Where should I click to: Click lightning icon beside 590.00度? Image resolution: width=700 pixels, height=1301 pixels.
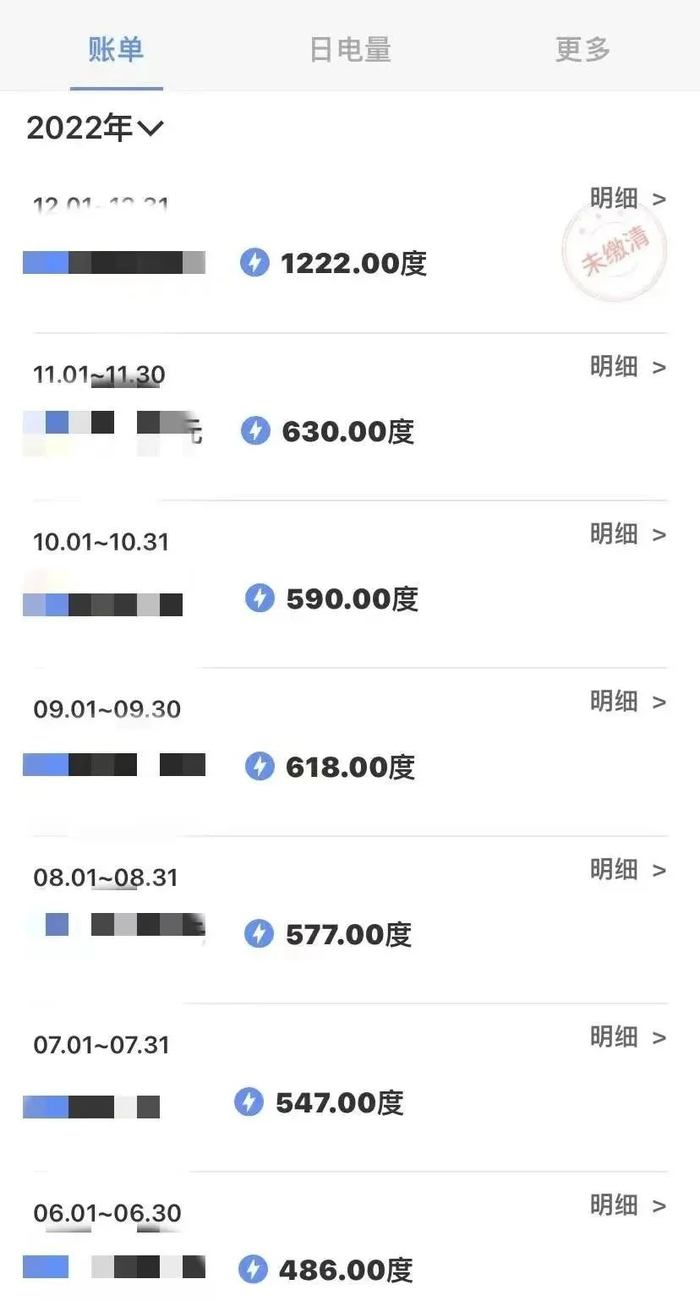click(260, 598)
